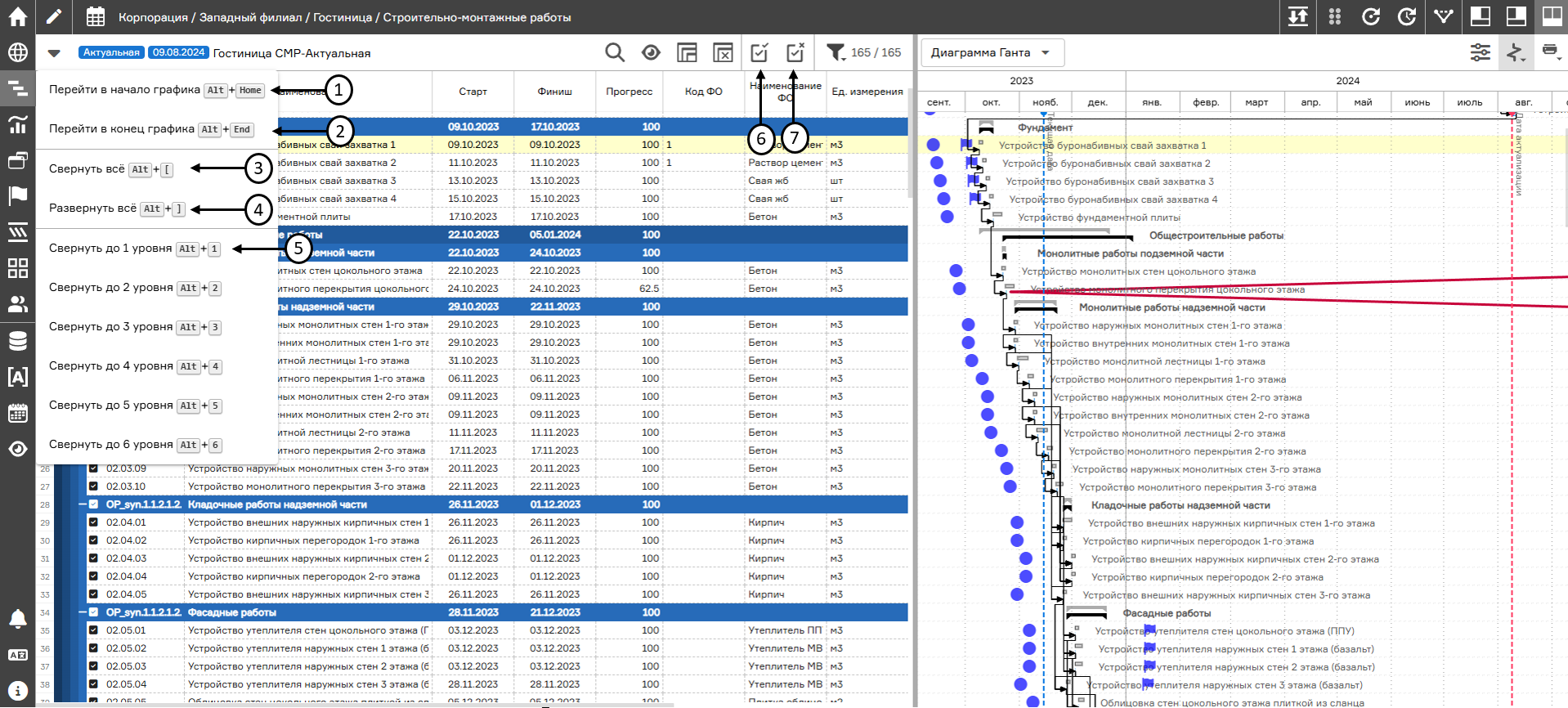Image resolution: width=1568 pixels, height=708 pixels.
Task: Toggle the eye visibility icon in toolbar
Action: pyautogui.click(x=651, y=53)
